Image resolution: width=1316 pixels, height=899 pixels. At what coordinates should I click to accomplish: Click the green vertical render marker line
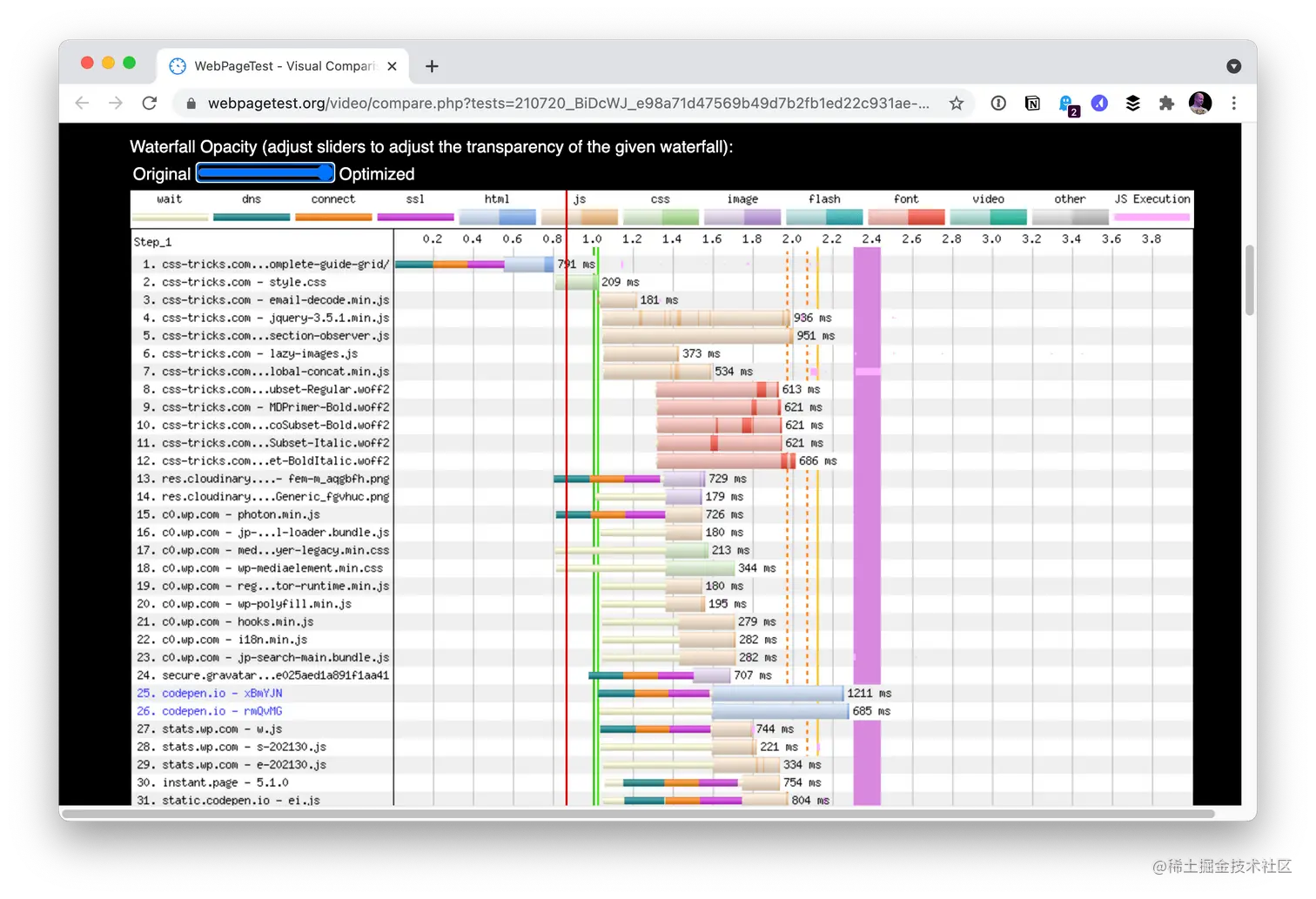[x=596, y=526]
